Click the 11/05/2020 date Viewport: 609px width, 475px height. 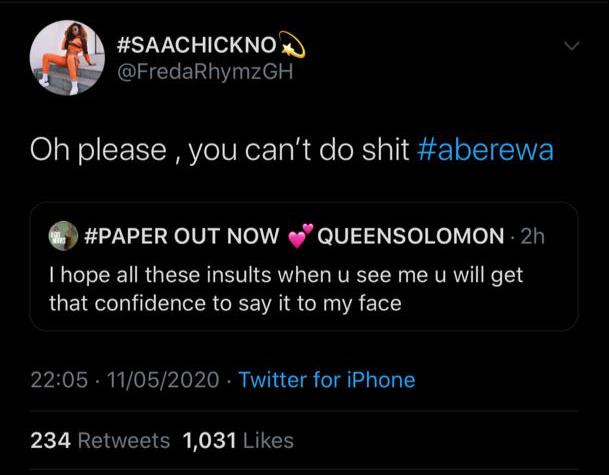pyautogui.click(x=163, y=380)
